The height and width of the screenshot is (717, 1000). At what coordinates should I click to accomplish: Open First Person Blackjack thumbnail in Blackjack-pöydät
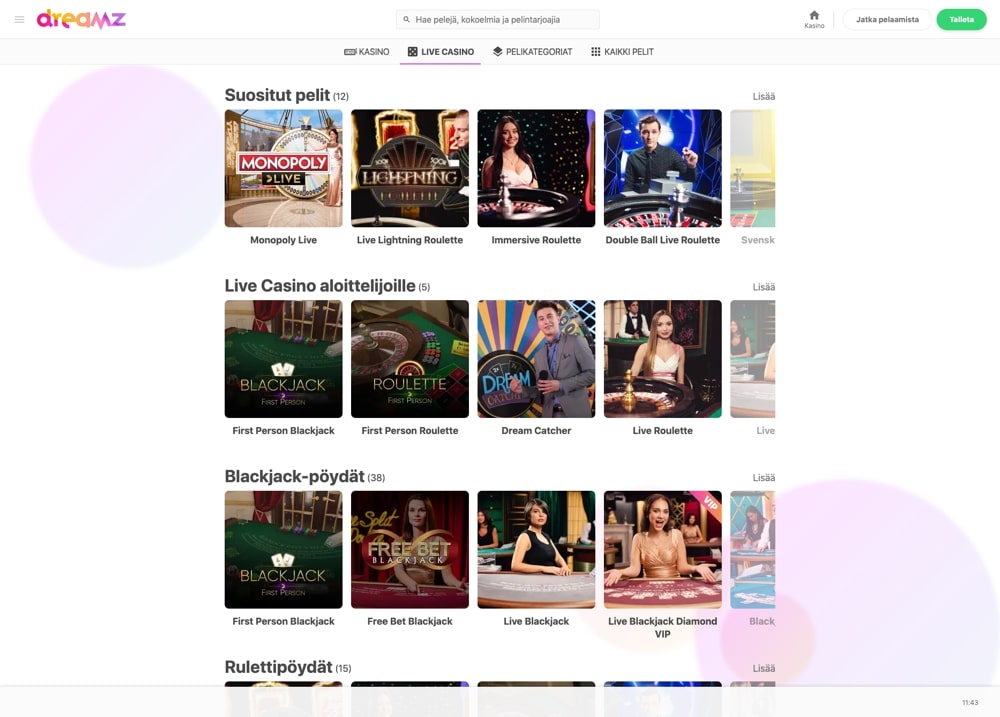283,549
